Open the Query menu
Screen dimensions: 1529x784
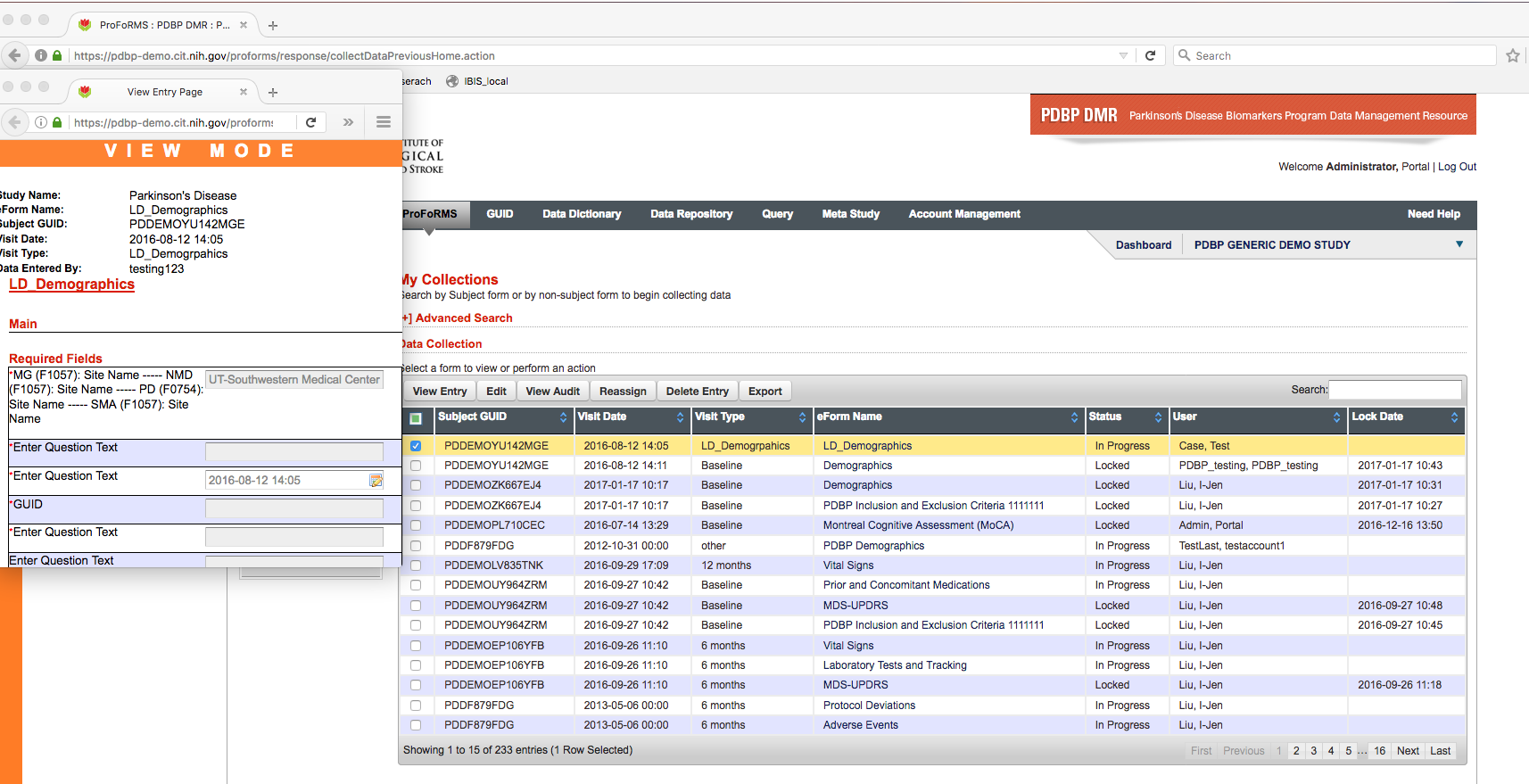pyautogui.click(x=777, y=214)
